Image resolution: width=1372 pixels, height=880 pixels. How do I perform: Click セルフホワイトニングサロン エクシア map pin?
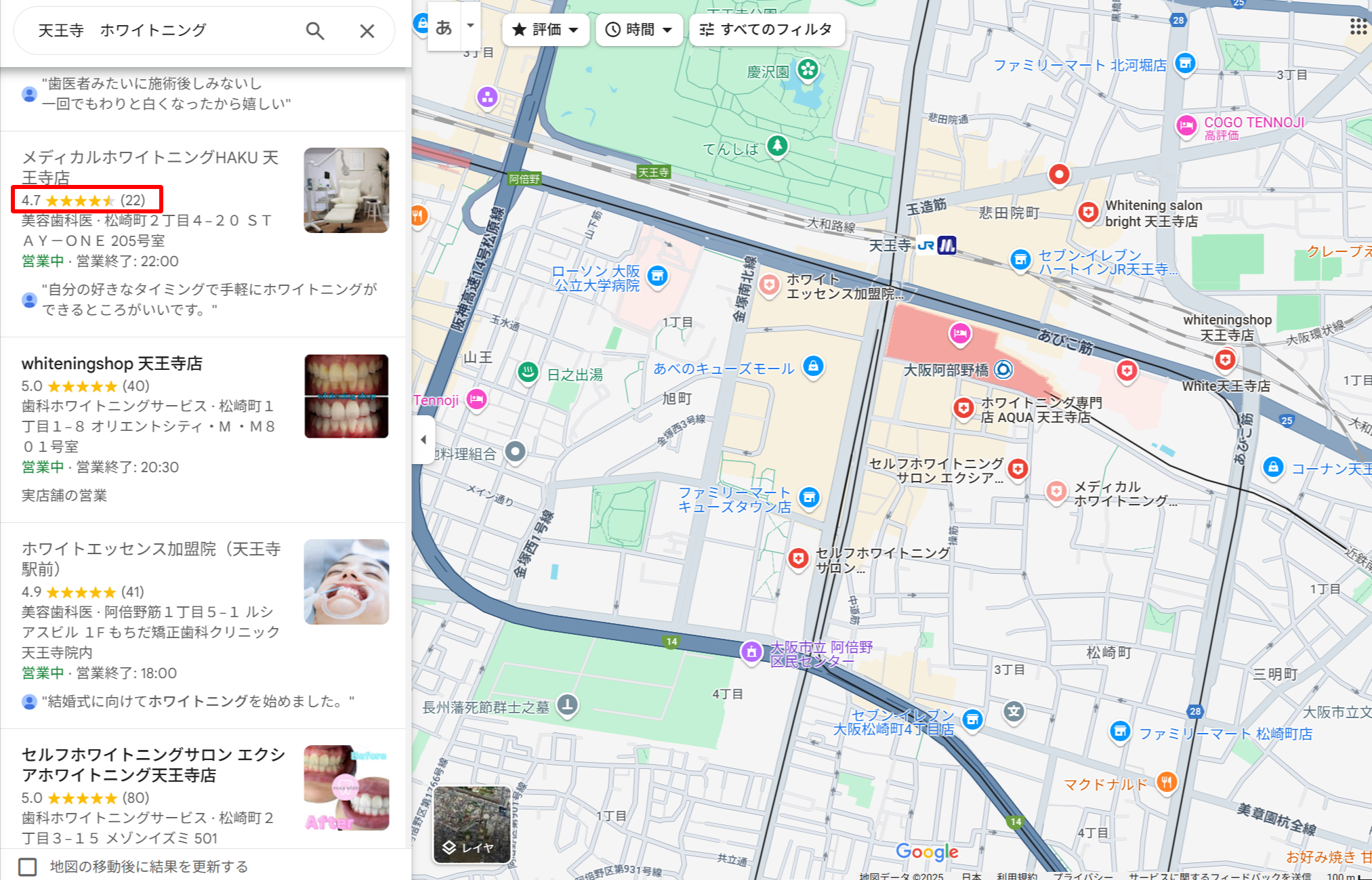(1017, 469)
